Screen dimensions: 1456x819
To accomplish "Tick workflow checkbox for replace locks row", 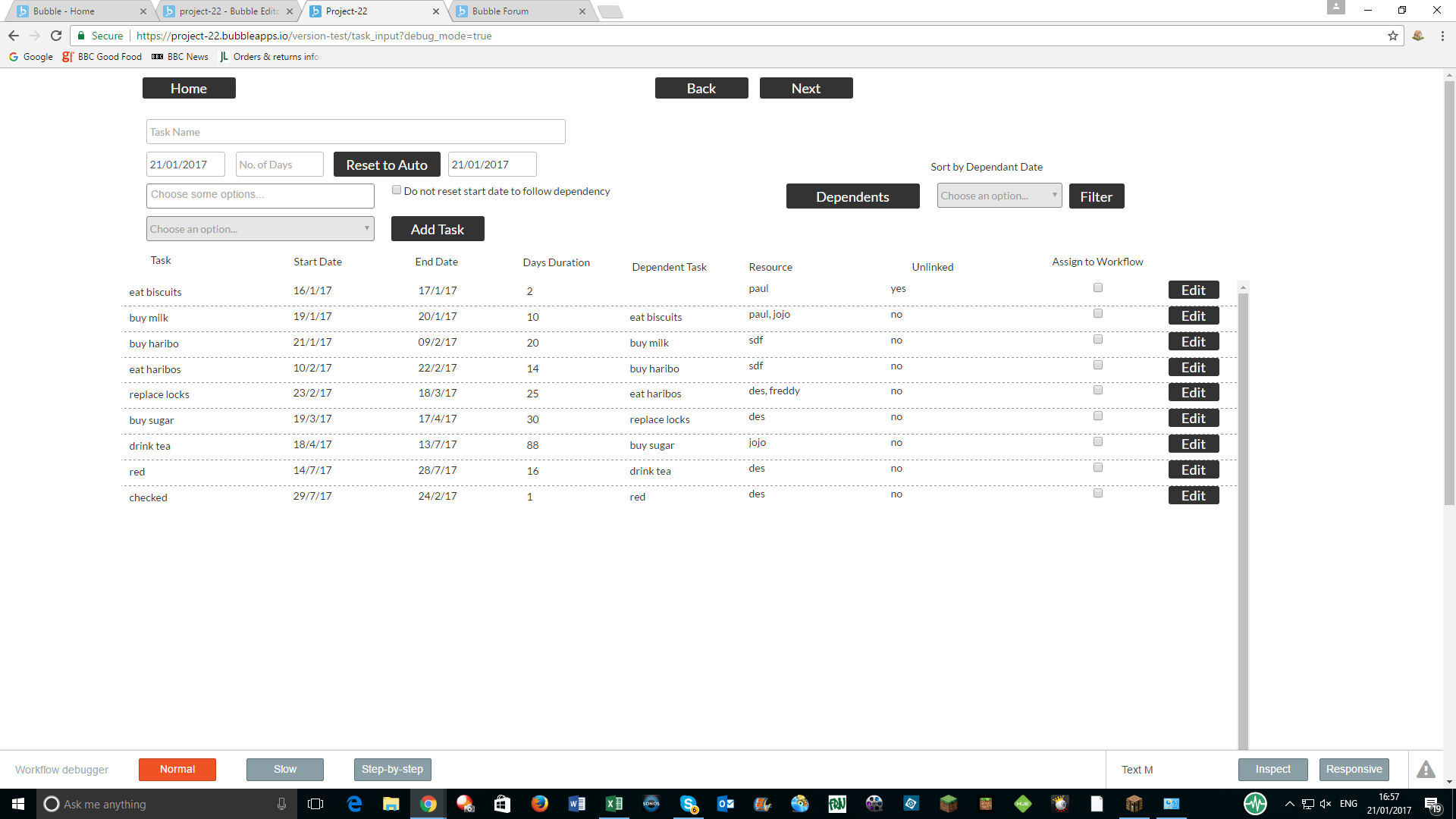I will [x=1097, y=391].
